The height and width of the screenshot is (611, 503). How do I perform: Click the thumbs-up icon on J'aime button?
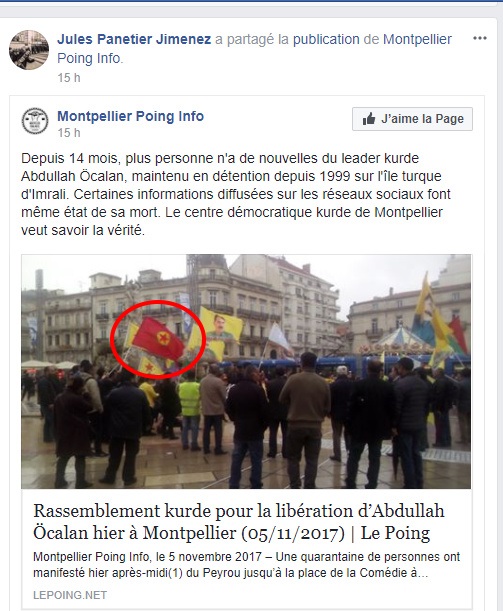click(369, 119)
